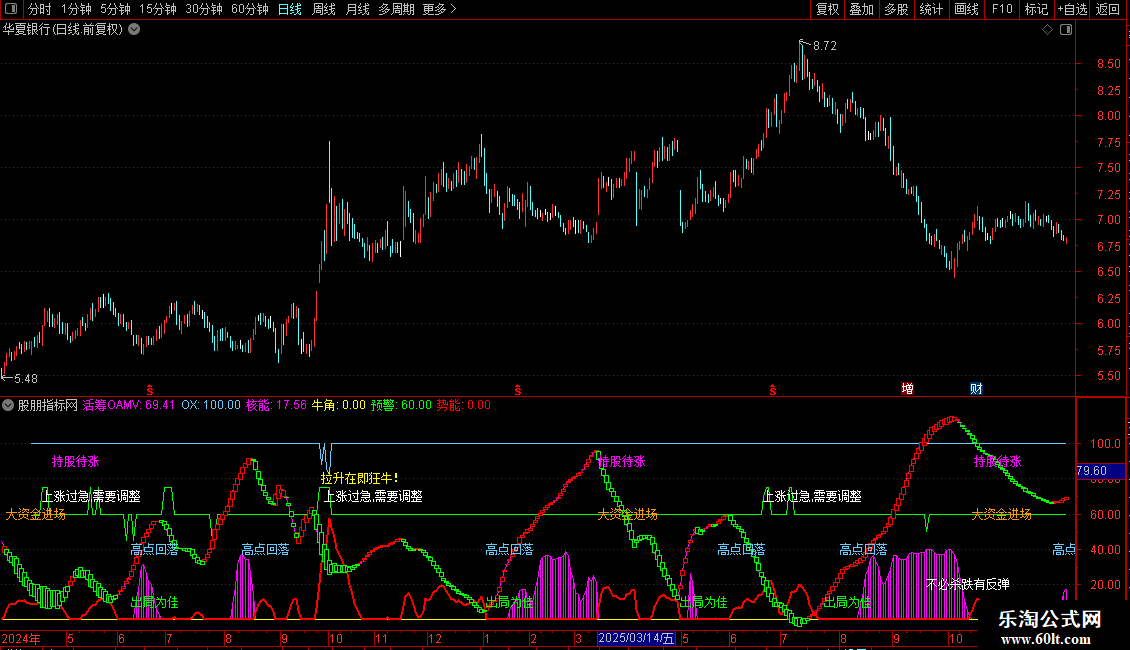Toggle the left sidebar panel icon

point(11,9)
